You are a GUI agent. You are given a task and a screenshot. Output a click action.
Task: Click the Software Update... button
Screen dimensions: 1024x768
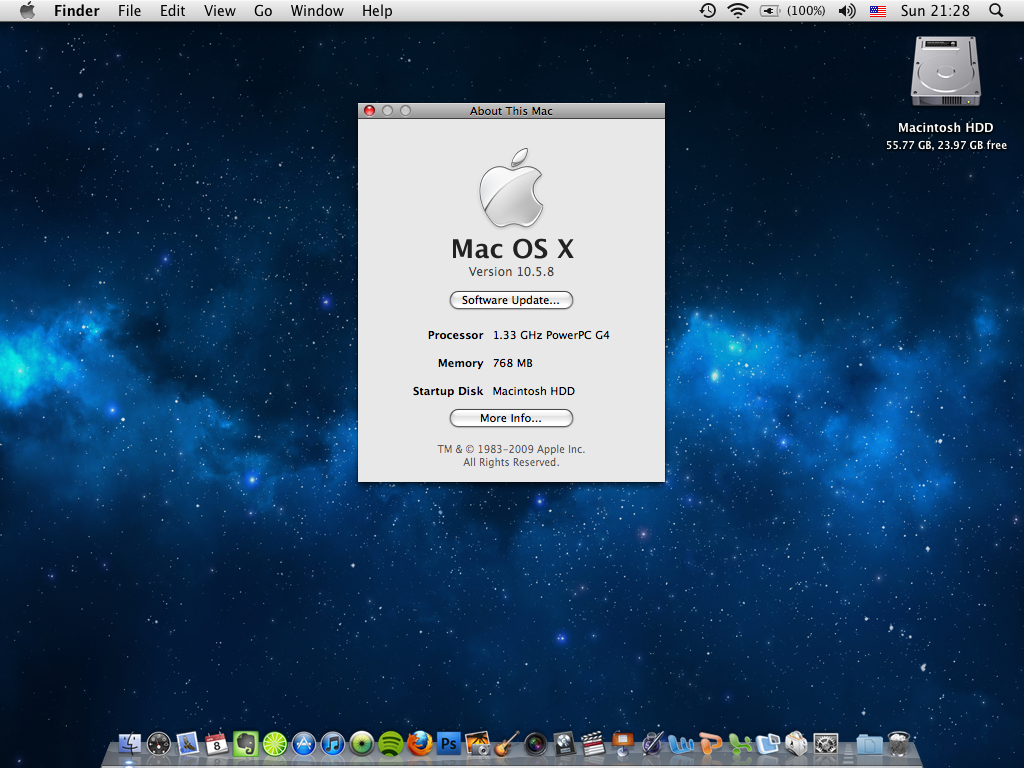click(511, 300)
